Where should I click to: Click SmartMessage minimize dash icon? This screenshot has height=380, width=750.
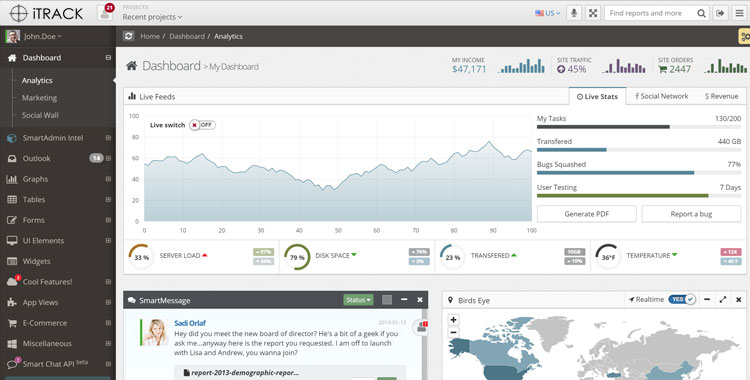[x=404, y=300]
